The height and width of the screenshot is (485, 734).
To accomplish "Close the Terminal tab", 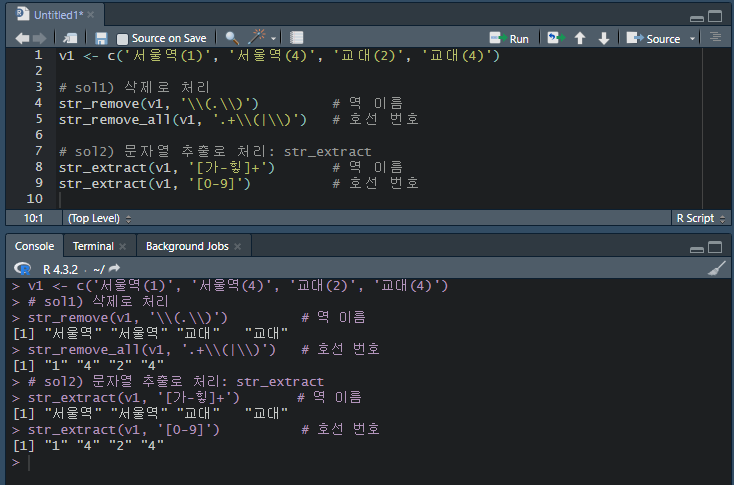I will click(x=123, y=246).
